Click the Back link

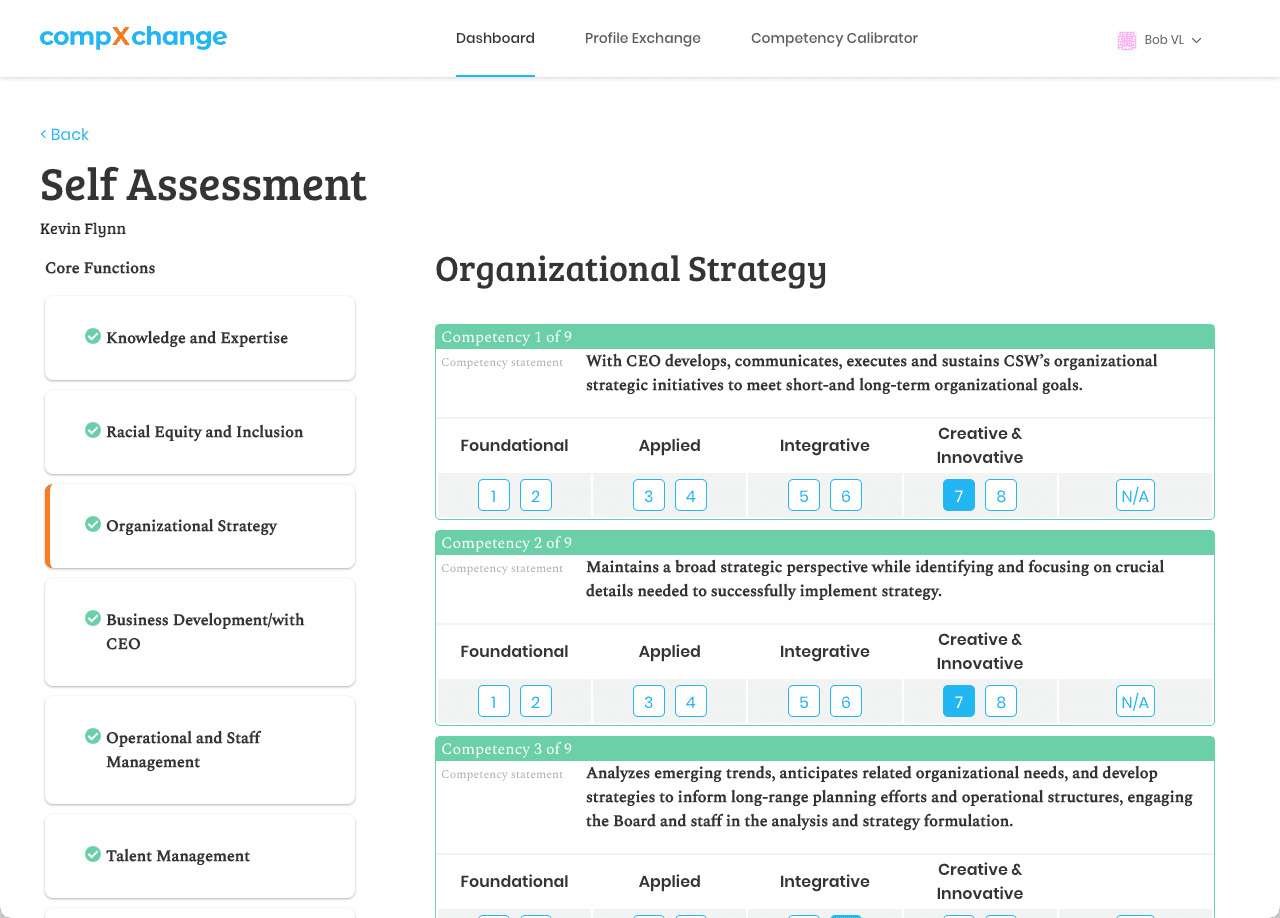click(x=64, y=134)
